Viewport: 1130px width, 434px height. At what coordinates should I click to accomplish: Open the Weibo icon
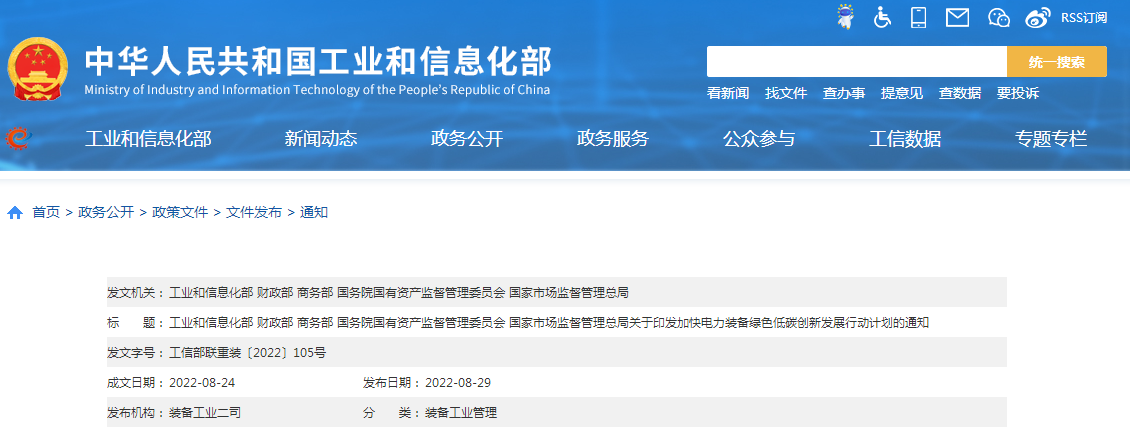[x=1038, y=17]
